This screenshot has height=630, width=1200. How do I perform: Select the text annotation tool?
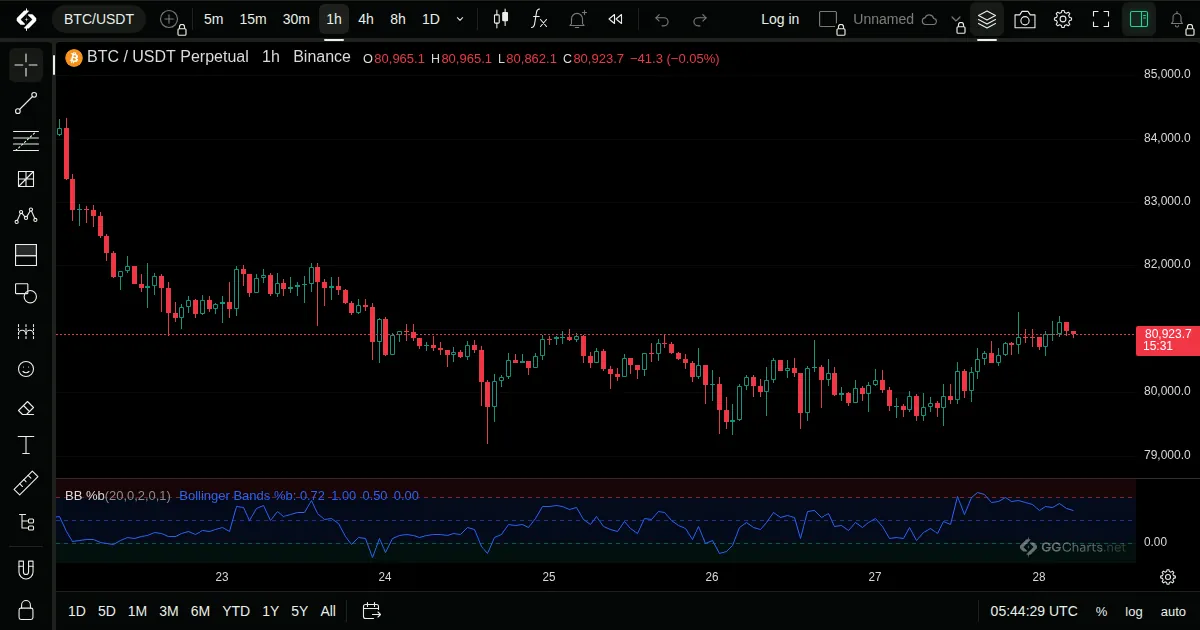[26, 445]
